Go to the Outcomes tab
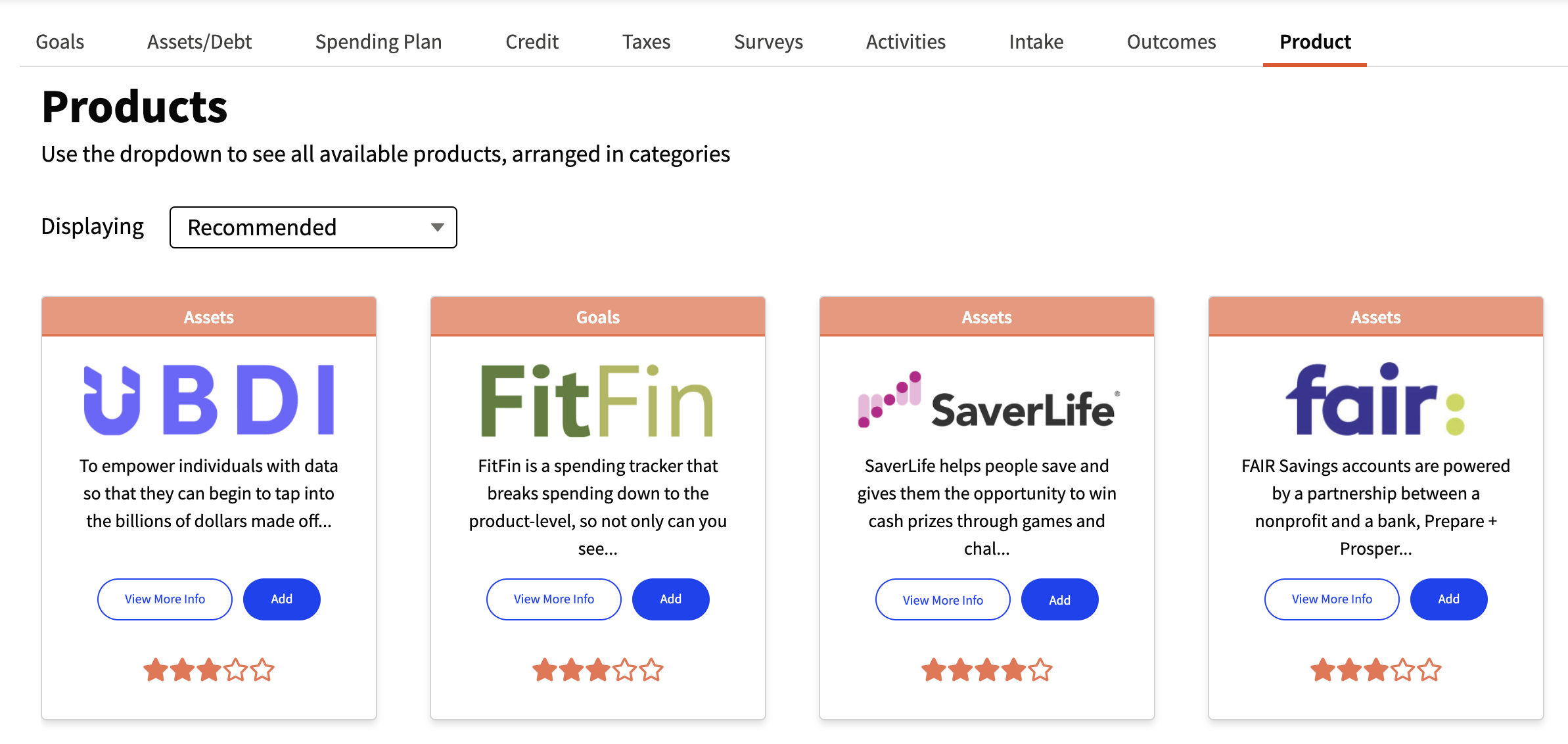Screen dimensions: 1568x744 [x=1171, y=42]
